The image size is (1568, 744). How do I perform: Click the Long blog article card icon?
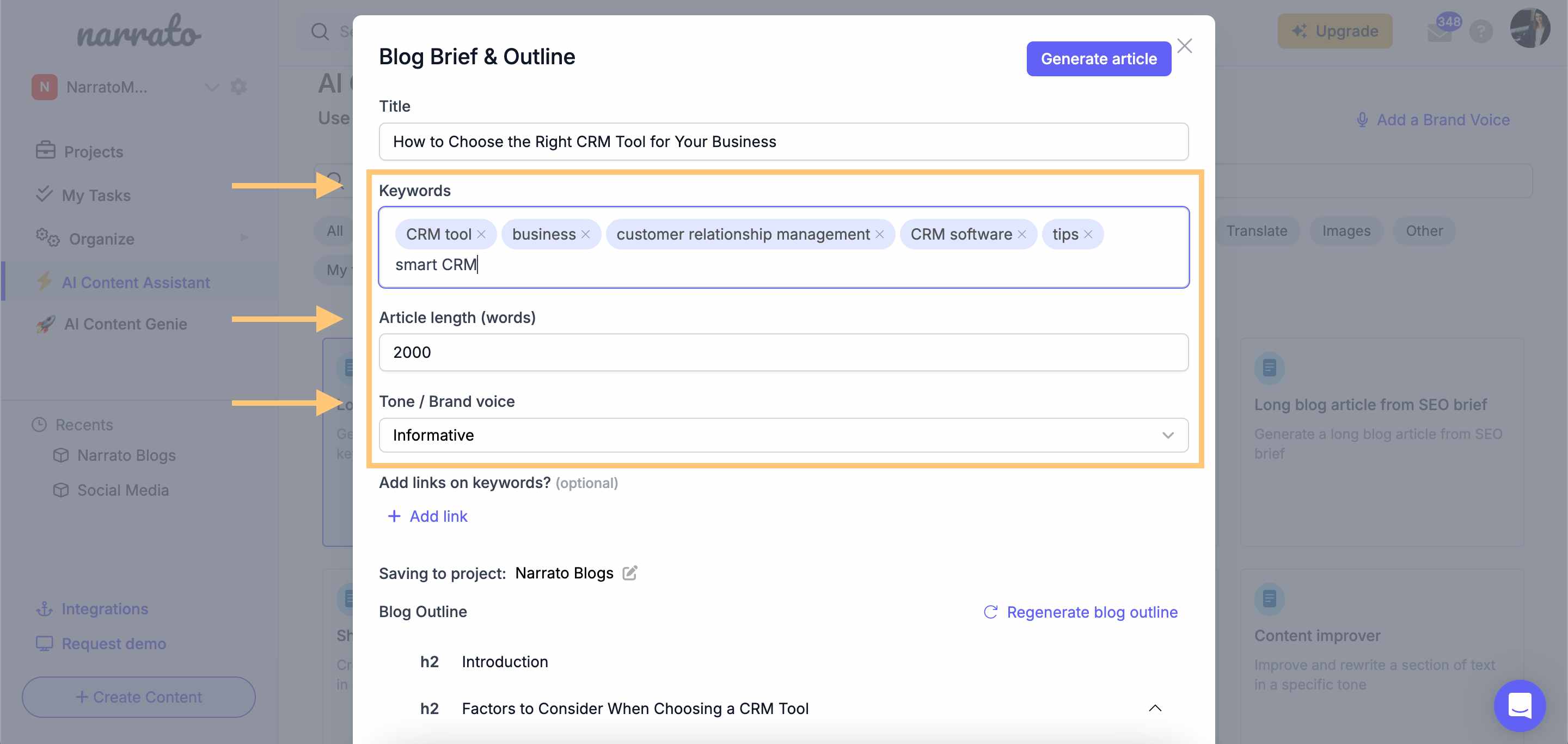1269,368
